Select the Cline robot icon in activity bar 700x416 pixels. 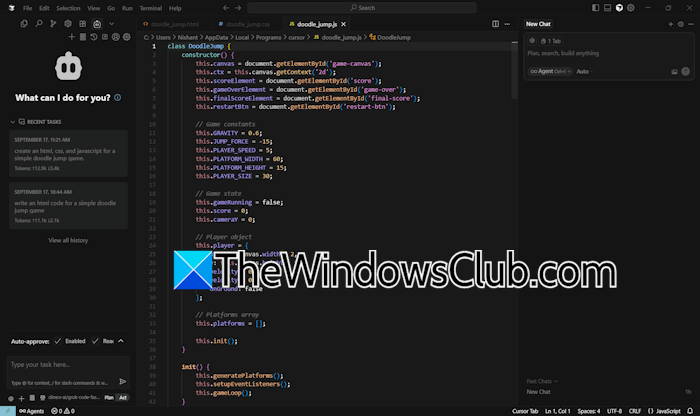click(97, 24)
